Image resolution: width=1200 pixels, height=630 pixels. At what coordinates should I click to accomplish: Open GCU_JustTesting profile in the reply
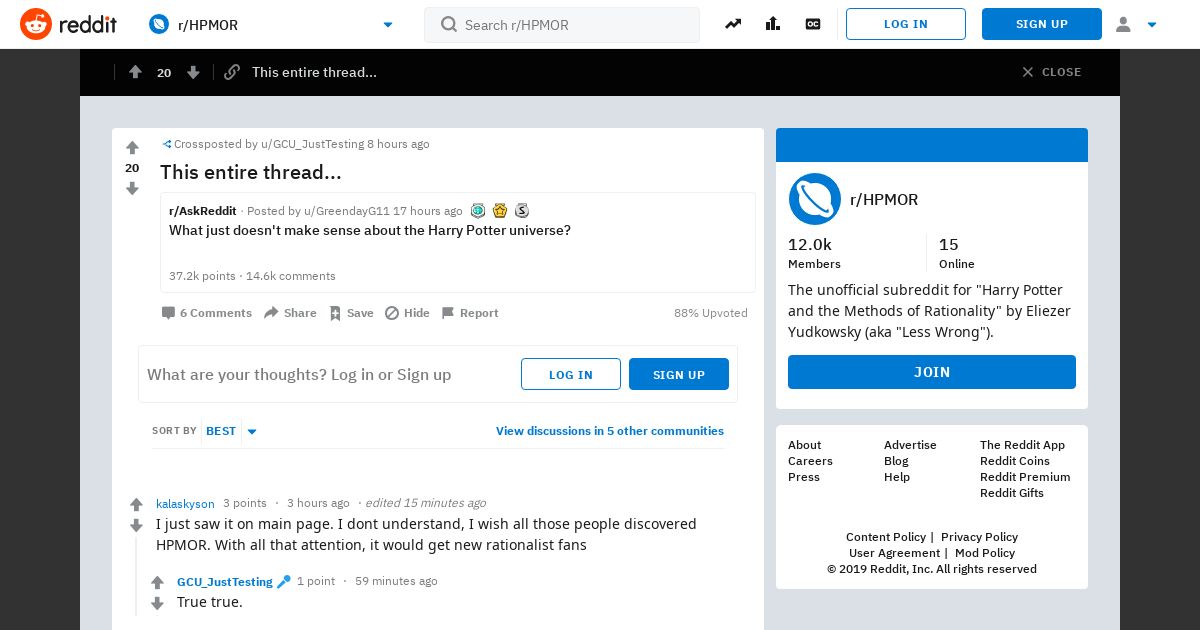pyautogui.click(x=225, y=581)
